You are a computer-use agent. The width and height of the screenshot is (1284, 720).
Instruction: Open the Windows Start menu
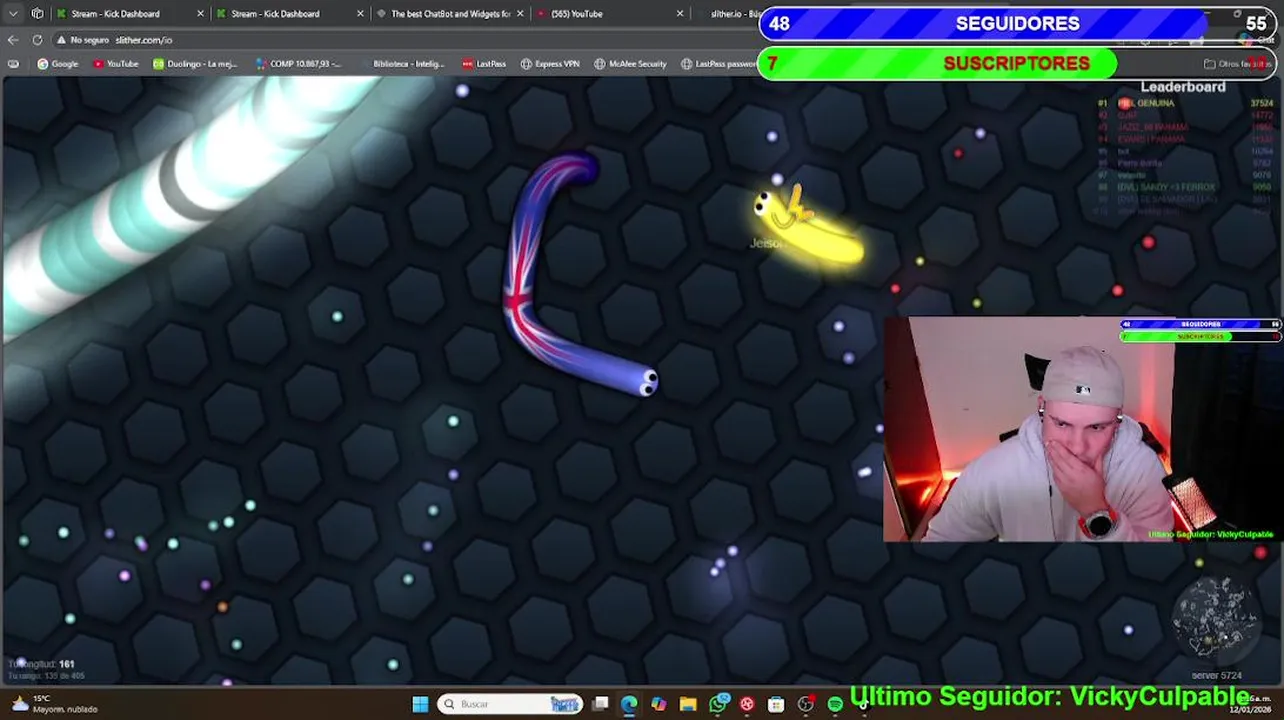pos(420,705)
